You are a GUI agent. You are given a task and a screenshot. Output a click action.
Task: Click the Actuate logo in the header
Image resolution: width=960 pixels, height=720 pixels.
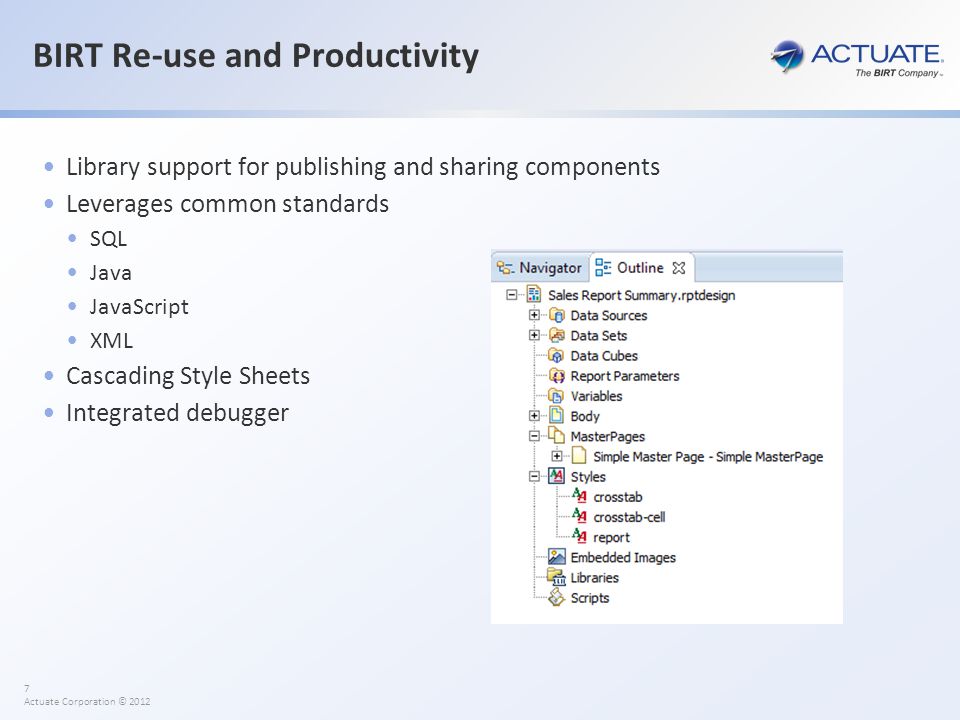coord(857,58)
